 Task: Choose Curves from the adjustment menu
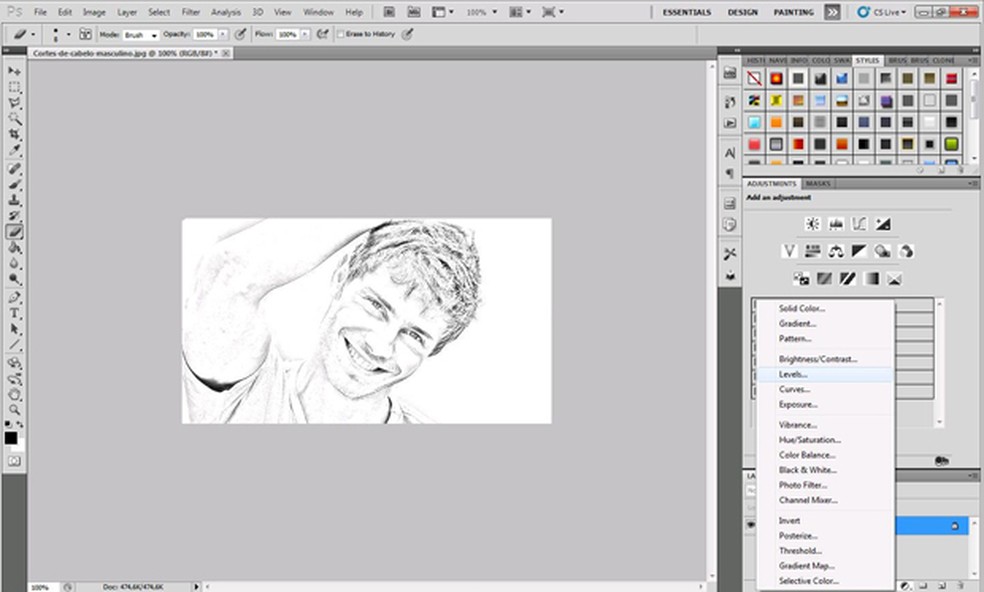point(794,389)
